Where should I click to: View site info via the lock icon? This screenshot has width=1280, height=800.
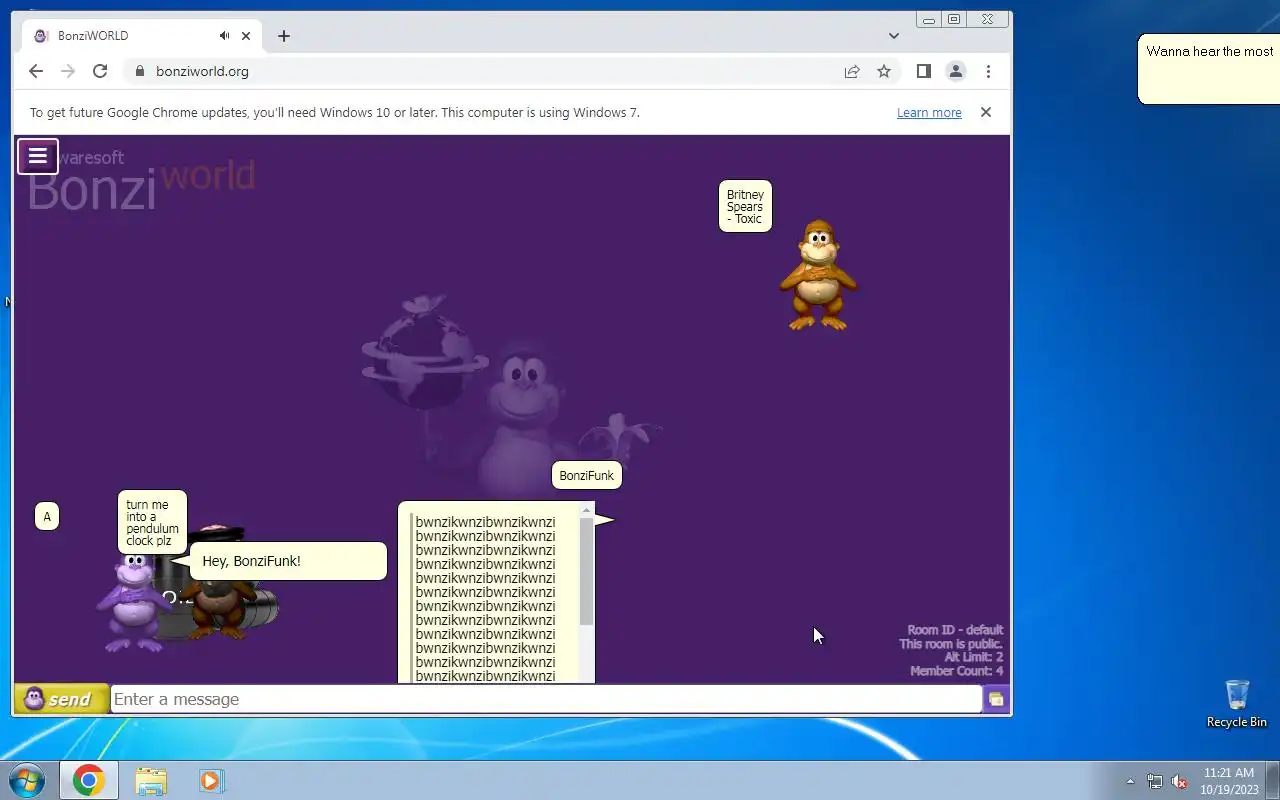[x=139, y=71]
